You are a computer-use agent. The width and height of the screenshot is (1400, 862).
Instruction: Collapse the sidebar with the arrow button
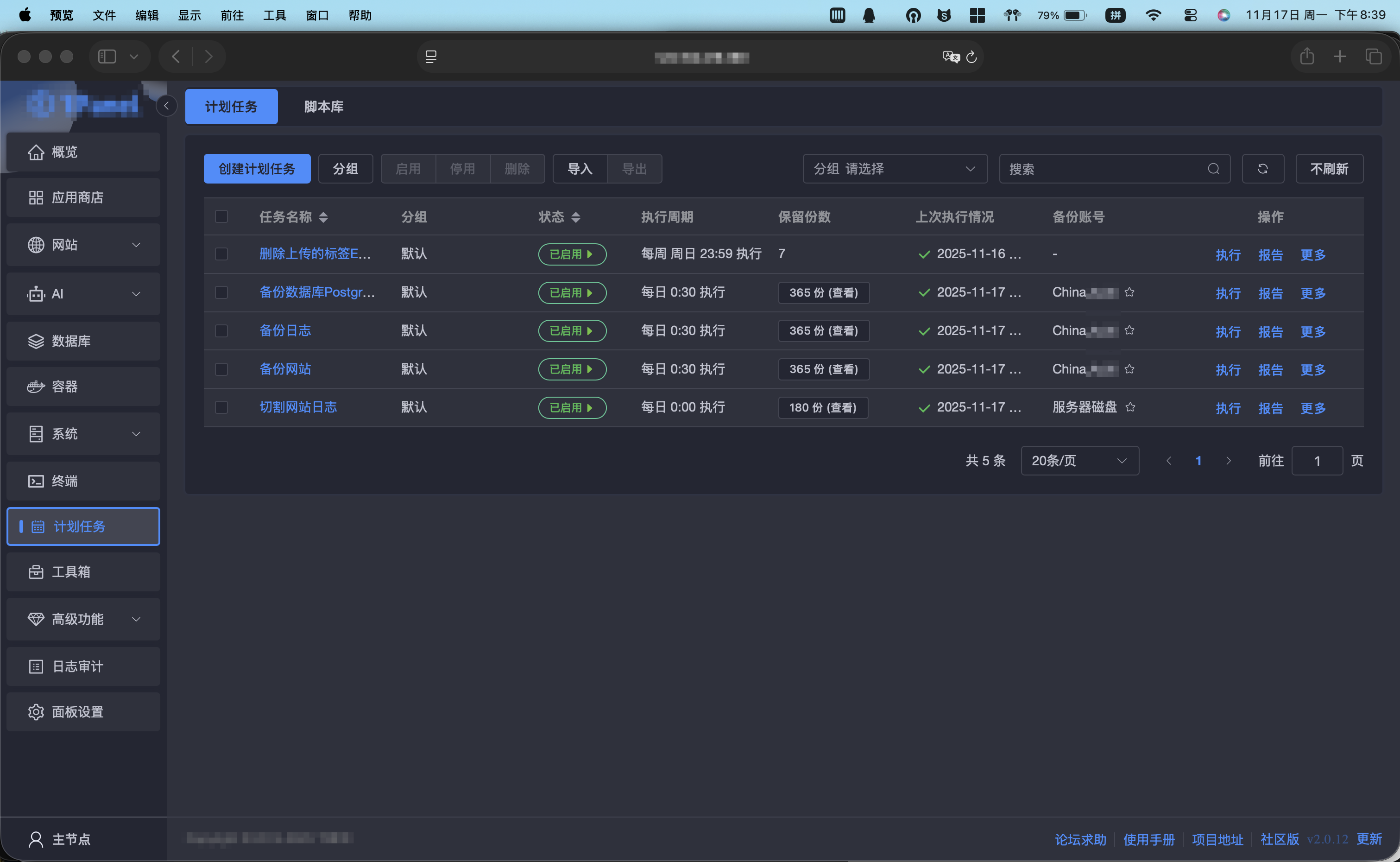click(x=166, y=106)
